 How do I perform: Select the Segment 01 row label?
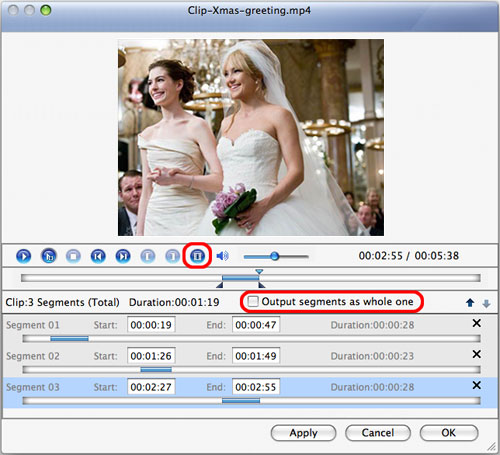coord(33,325)
